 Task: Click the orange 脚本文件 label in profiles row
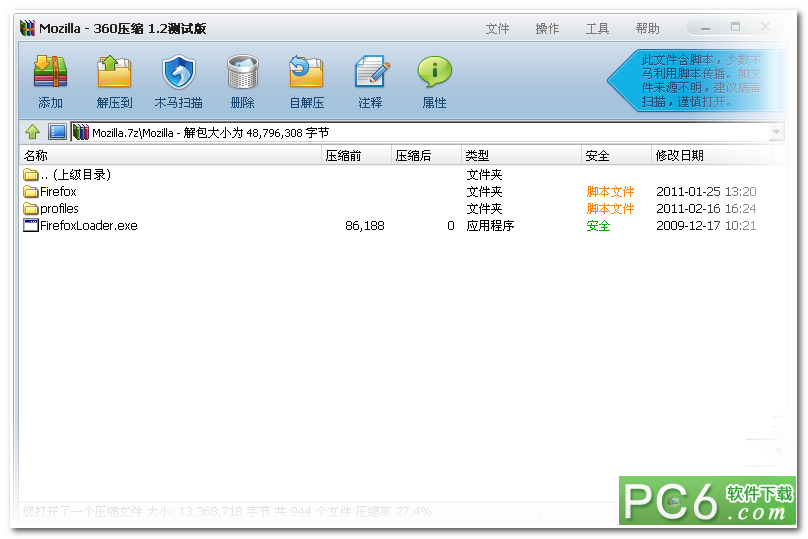(610, 209)
